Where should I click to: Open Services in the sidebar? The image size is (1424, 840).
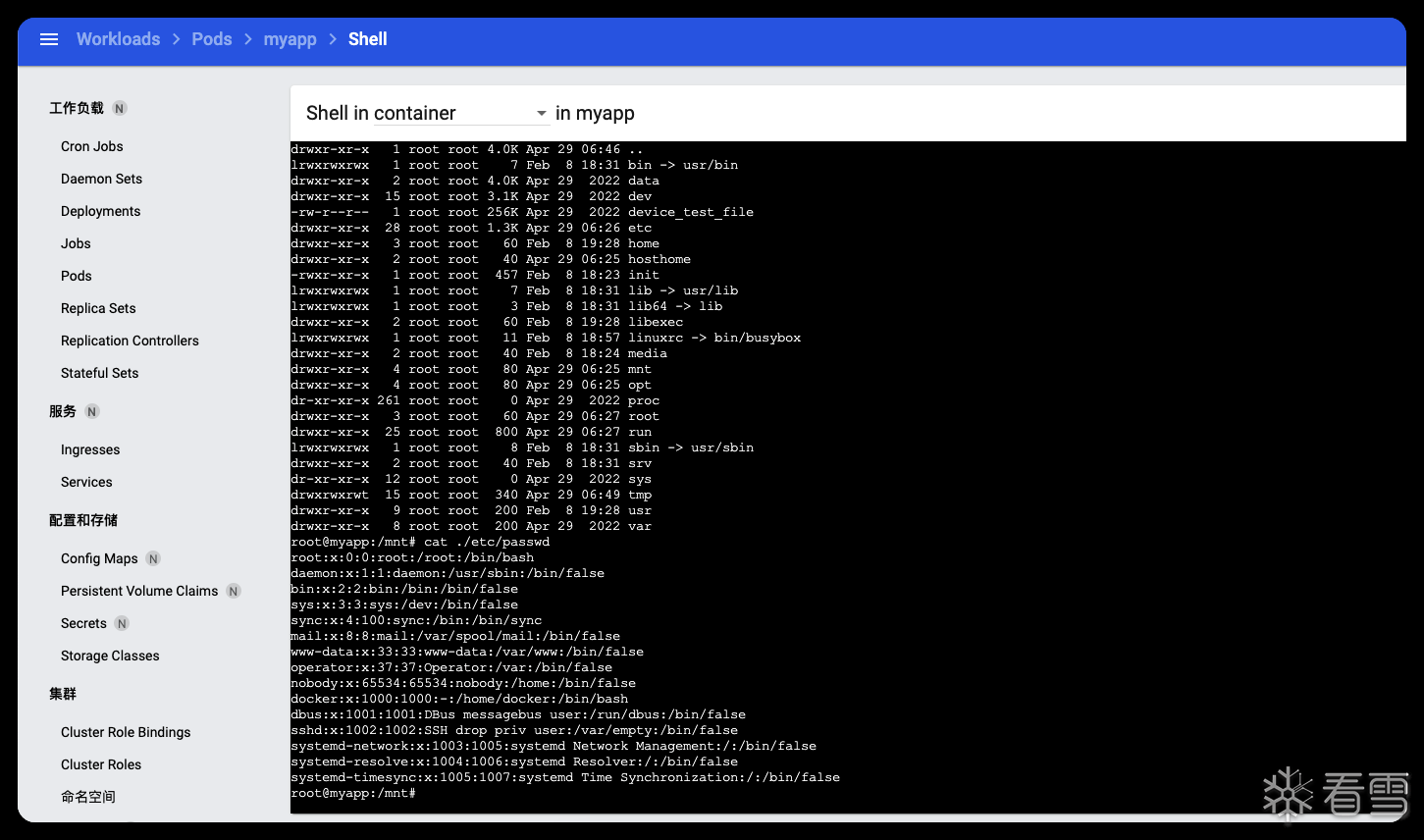[x=86, y=482]
